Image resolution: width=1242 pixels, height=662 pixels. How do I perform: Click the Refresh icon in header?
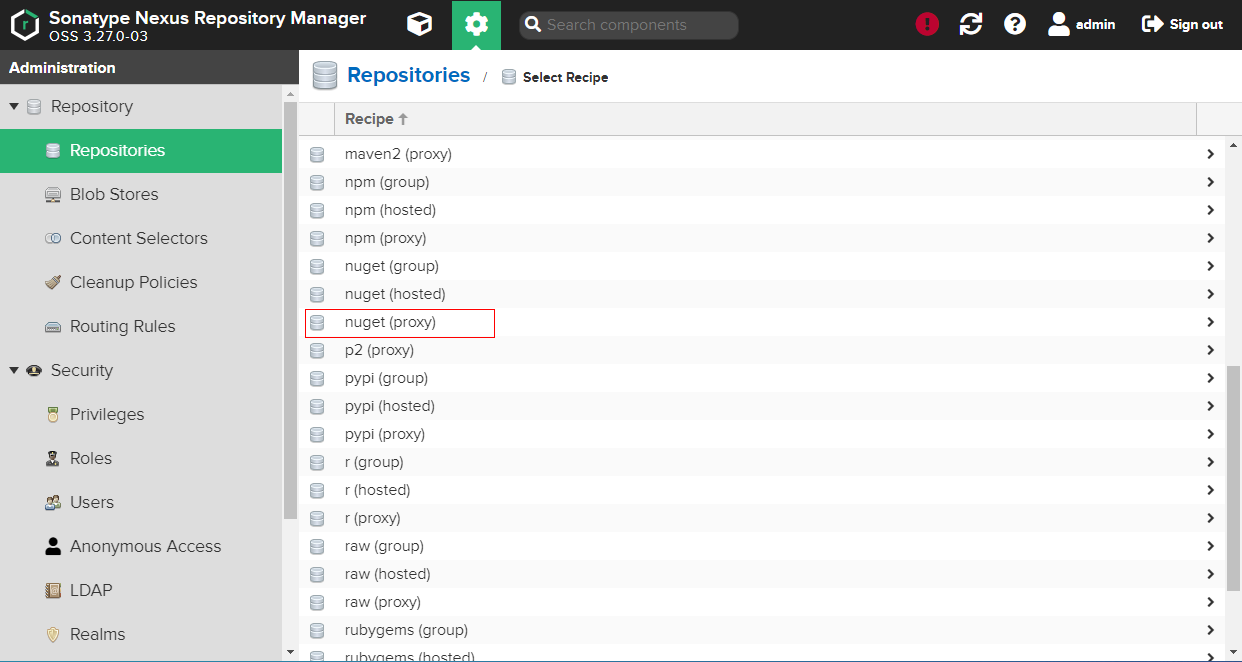[971, 24]
